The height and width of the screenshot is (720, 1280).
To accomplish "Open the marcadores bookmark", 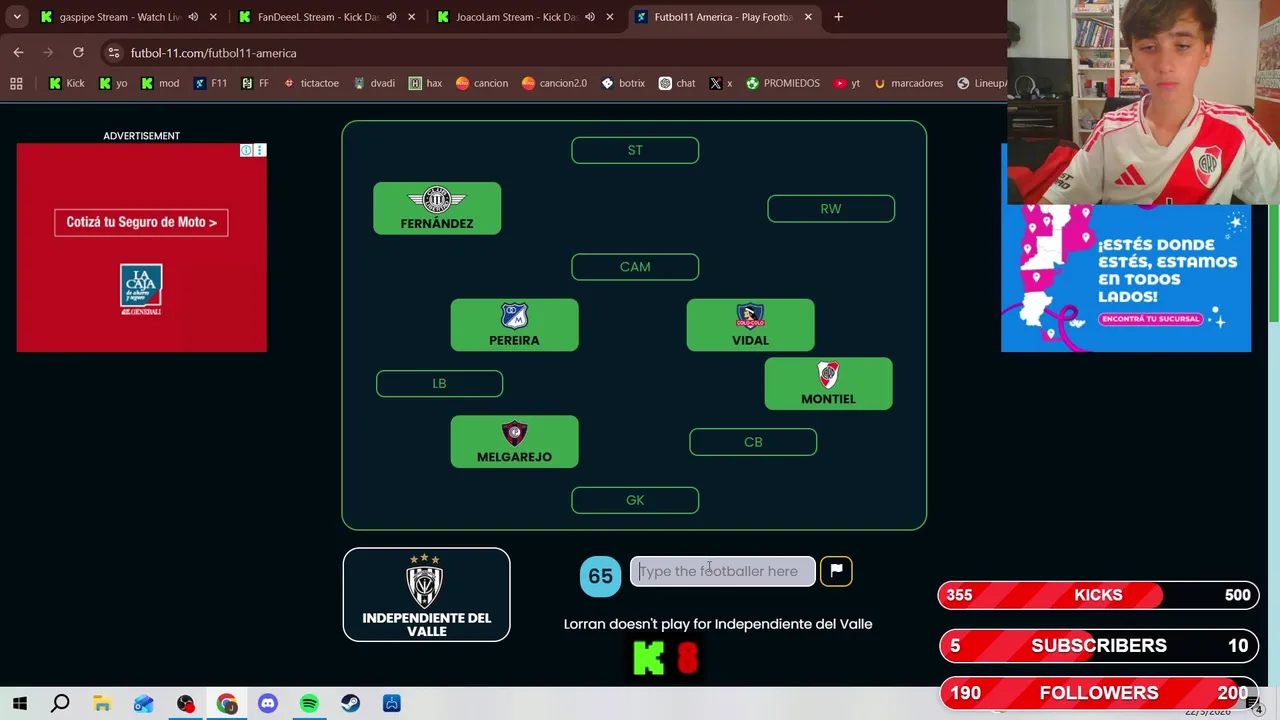I will tap(909, 83).
